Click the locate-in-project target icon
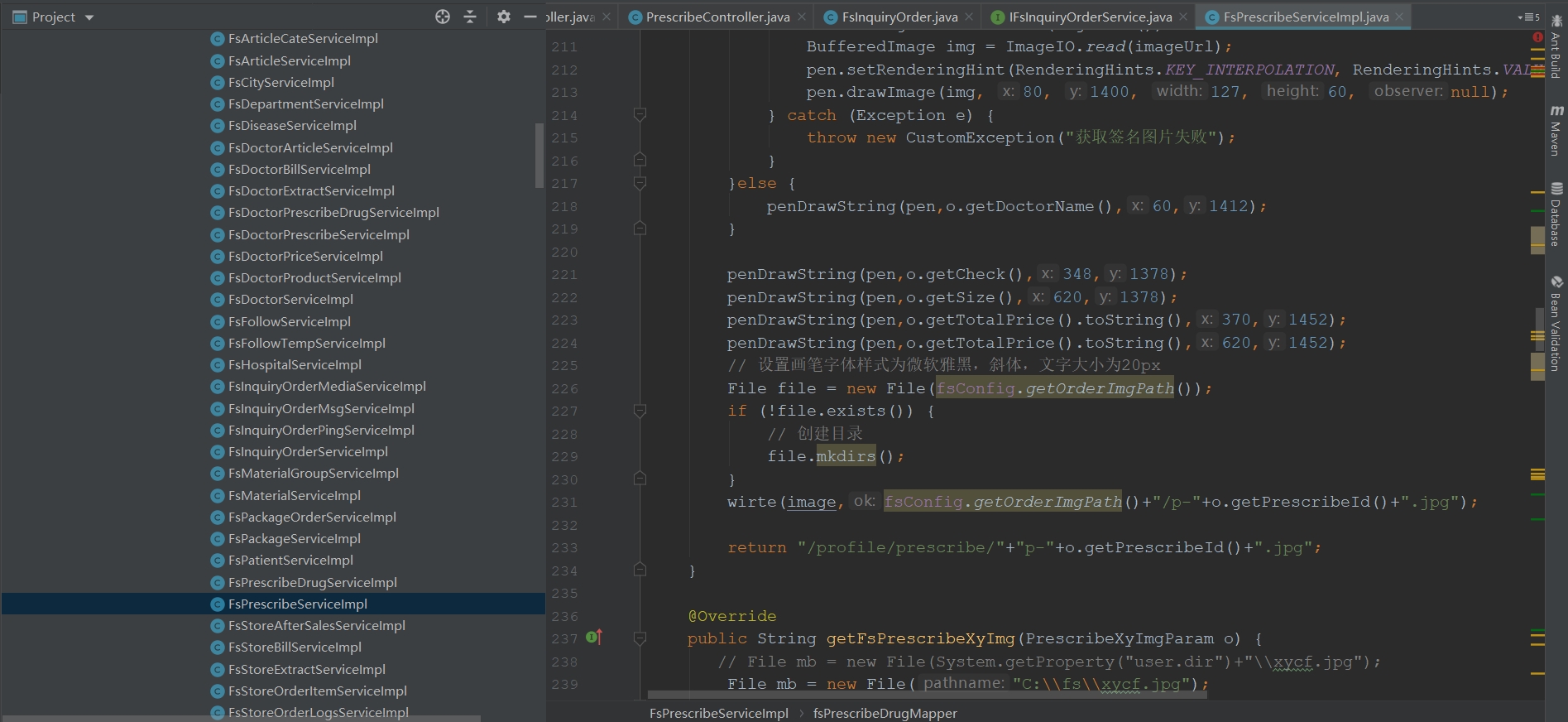Image resolution: width=1568 pixels, height=722 pixels. click(x=443, y=17)
